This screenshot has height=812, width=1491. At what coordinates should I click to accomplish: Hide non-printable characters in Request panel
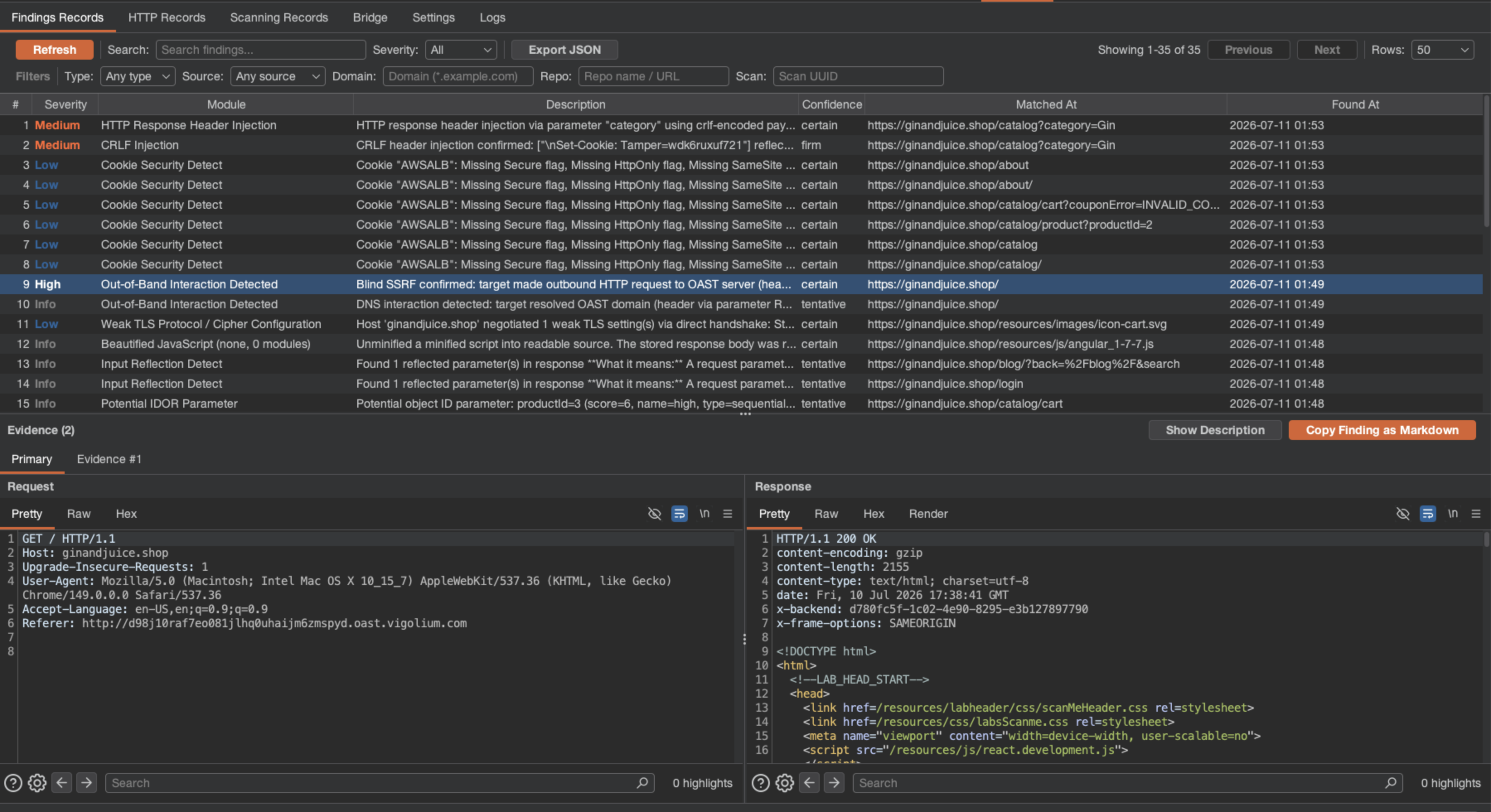(x=654, y=513)
